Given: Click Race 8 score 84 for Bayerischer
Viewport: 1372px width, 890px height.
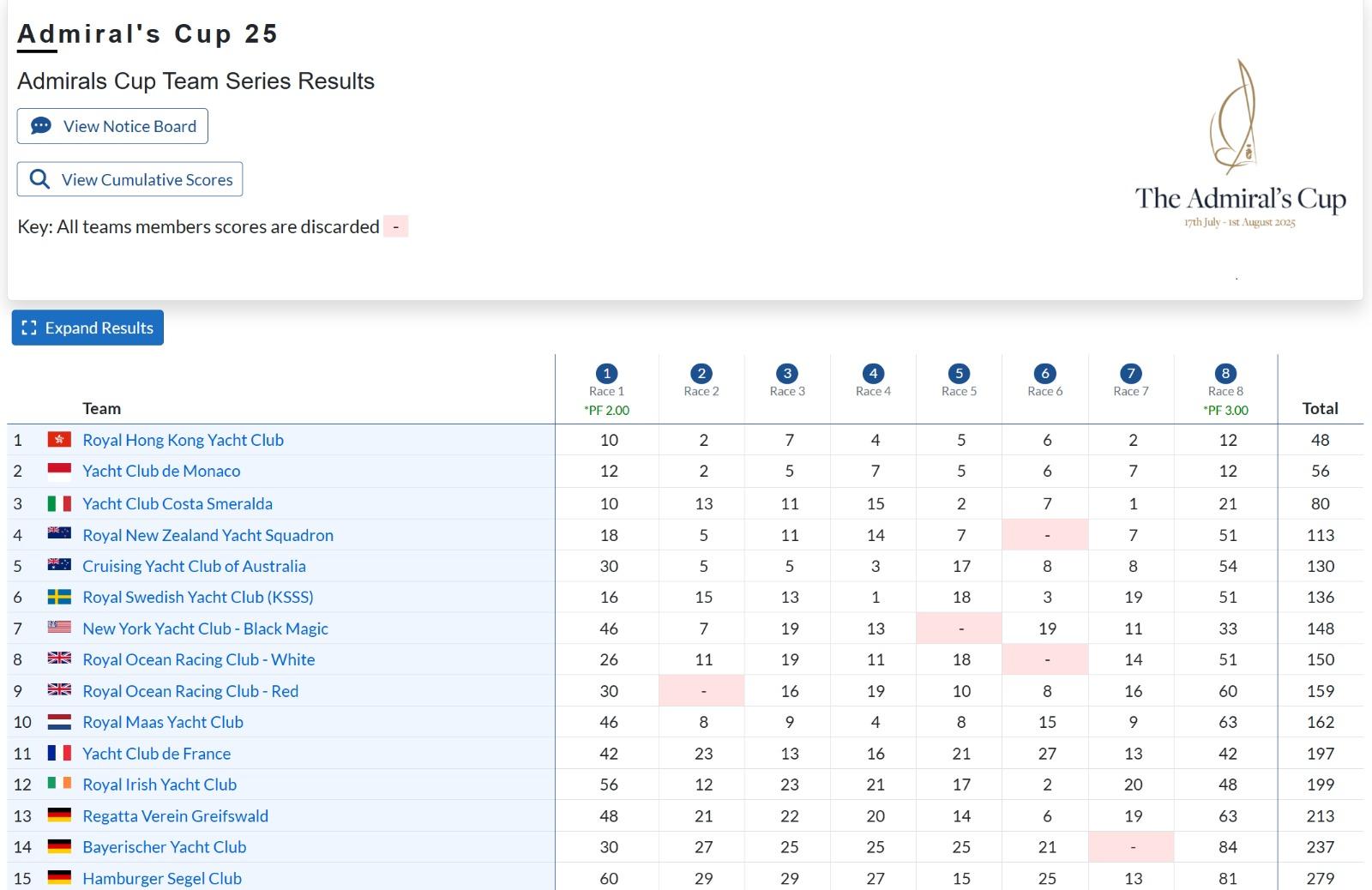Looking at the screenshot, I should click(1227, 847).
